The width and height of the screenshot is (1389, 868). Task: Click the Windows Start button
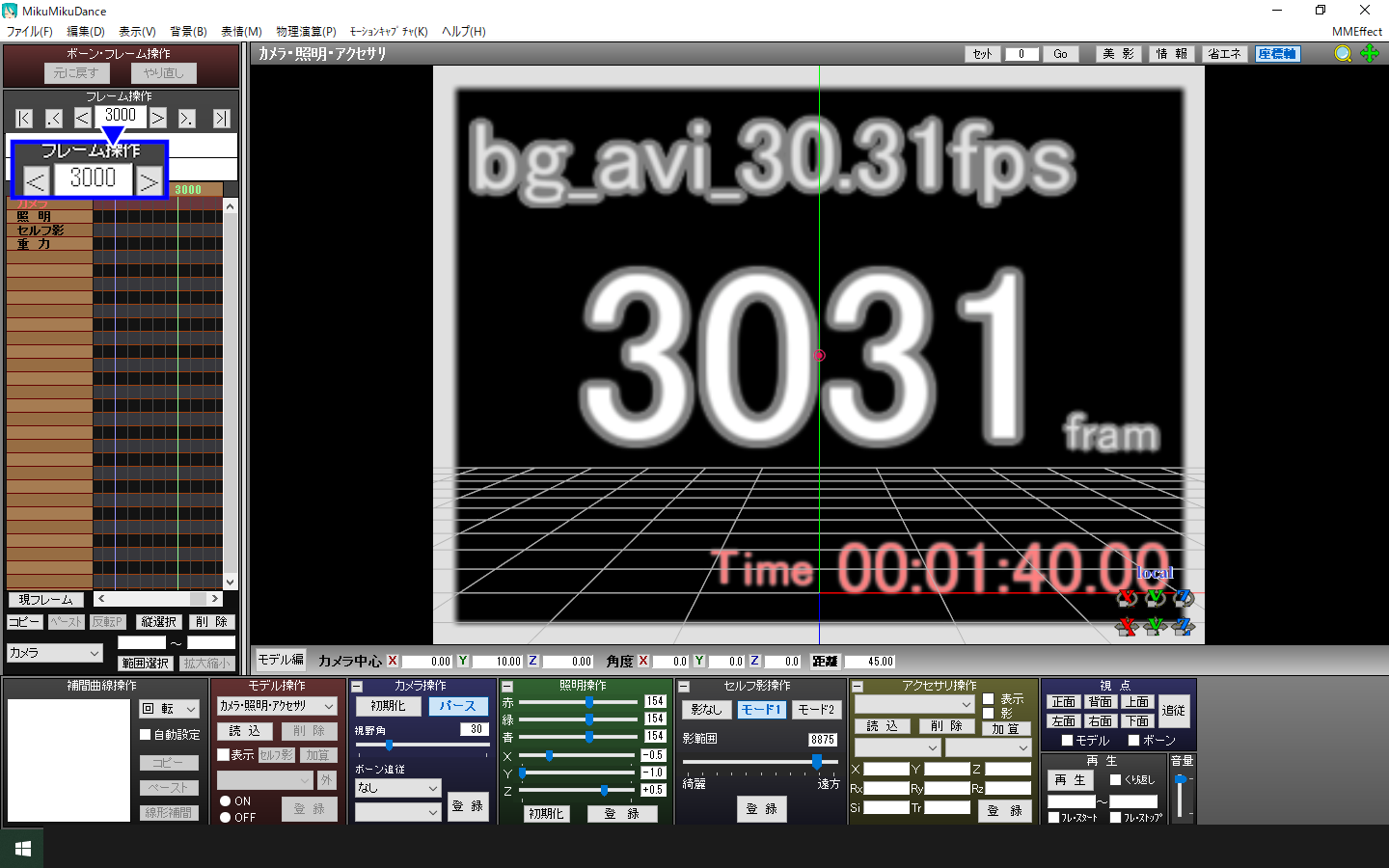tap(23, 849)
